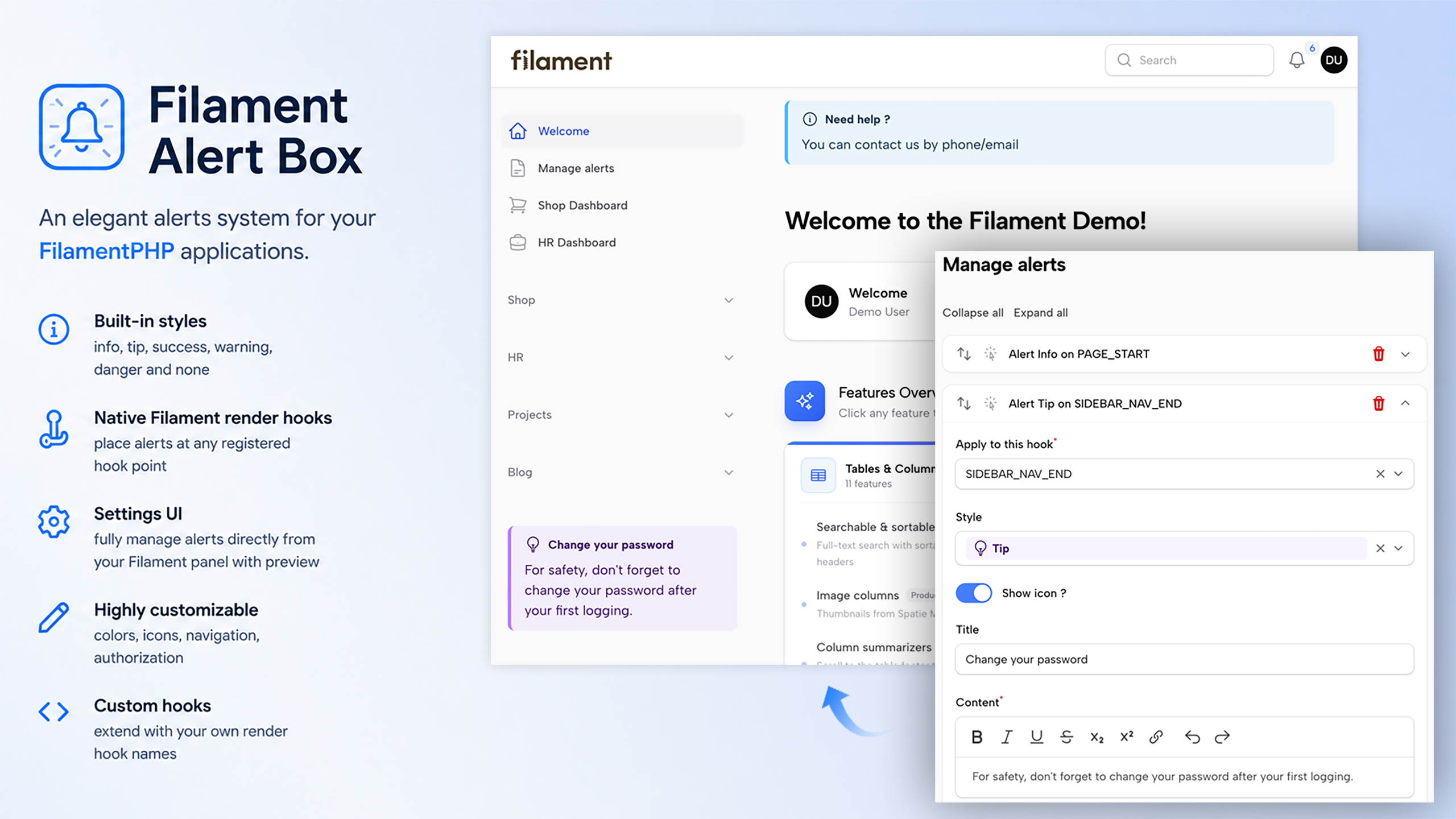Click the Manage alerts document icon
The image size is (1456, 819).
518,168
